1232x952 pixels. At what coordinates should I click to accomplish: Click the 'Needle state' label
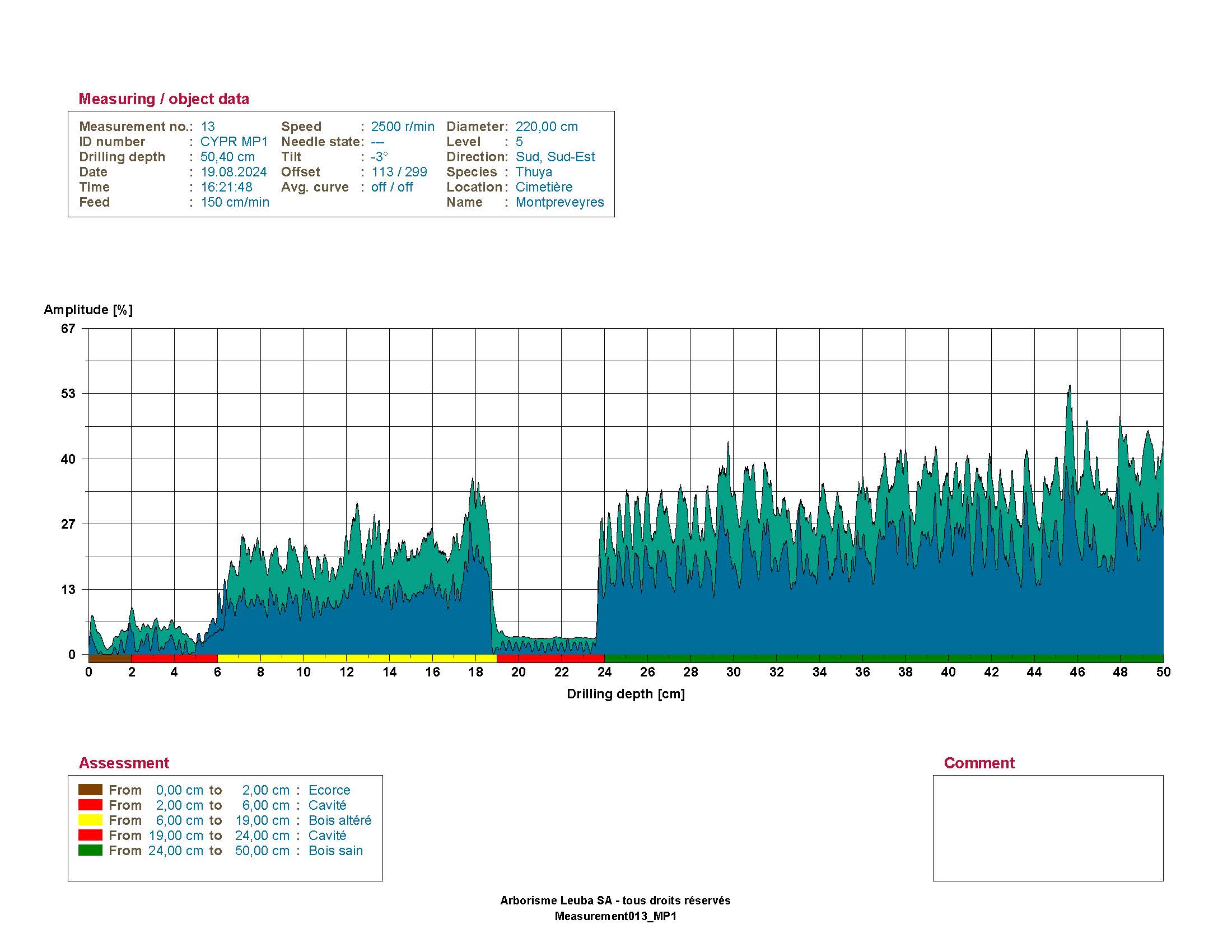point(321,142)
